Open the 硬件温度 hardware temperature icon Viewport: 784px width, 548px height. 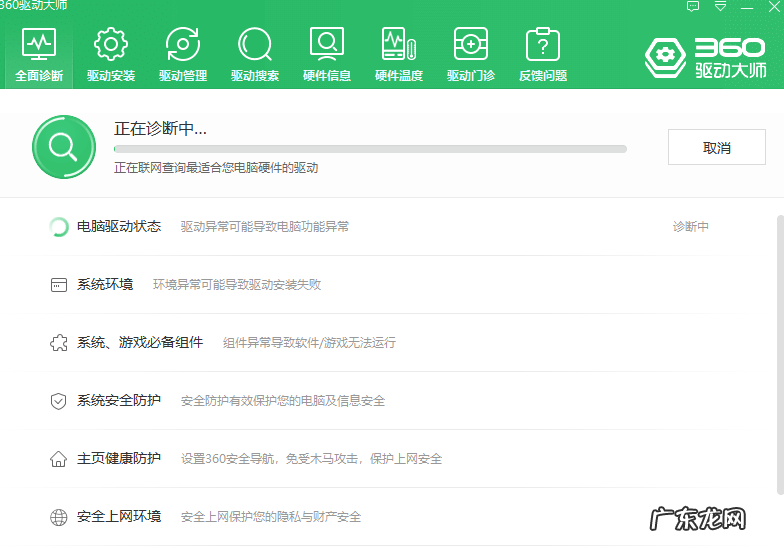coord(399,44)
